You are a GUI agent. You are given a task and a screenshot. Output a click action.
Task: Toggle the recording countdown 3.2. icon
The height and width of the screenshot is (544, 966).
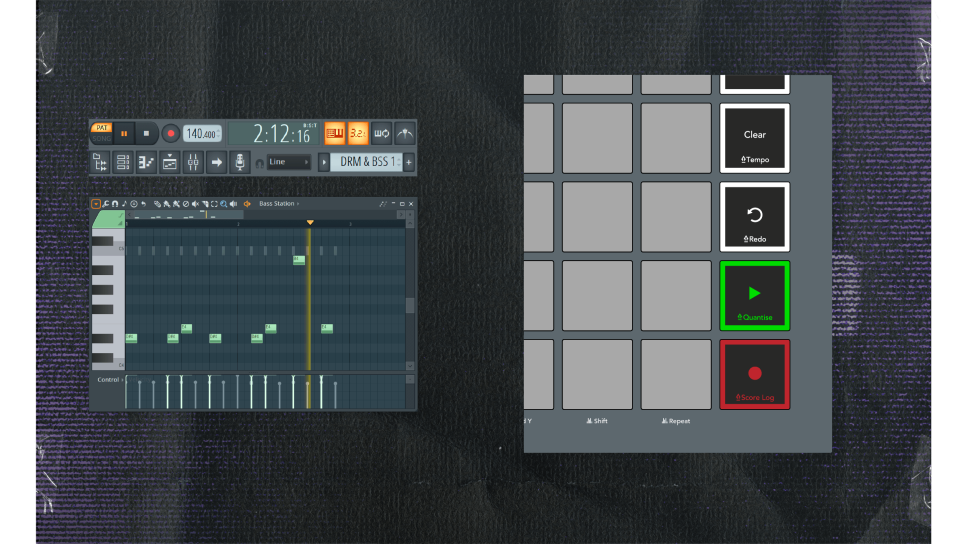click(x=358, y=133)
